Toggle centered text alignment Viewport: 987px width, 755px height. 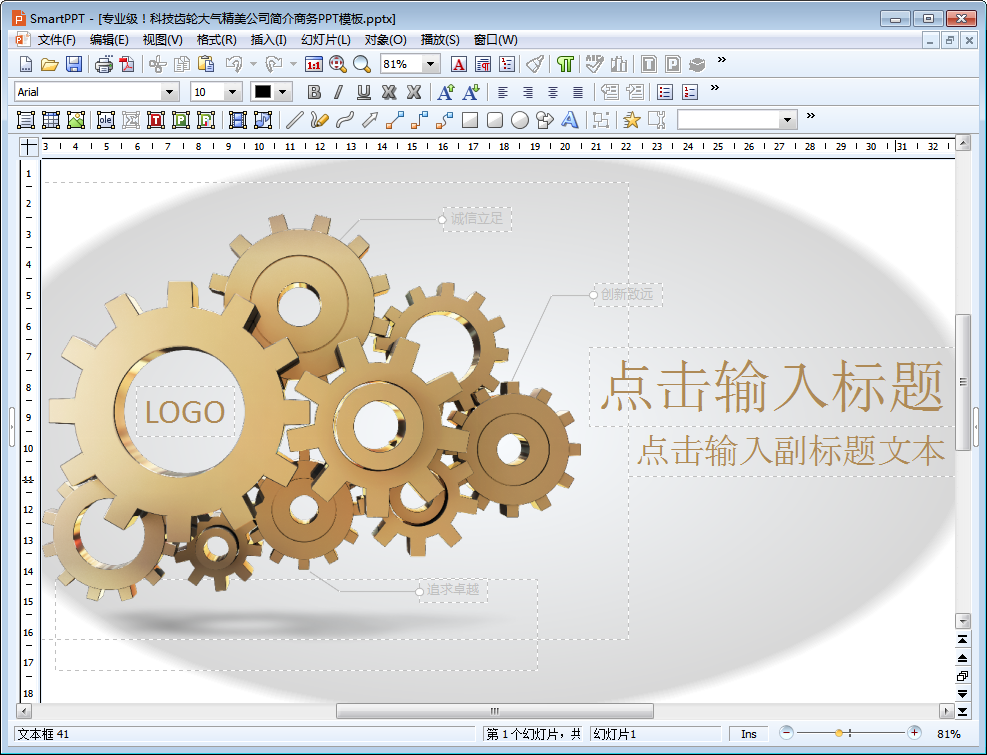(553, 93)
